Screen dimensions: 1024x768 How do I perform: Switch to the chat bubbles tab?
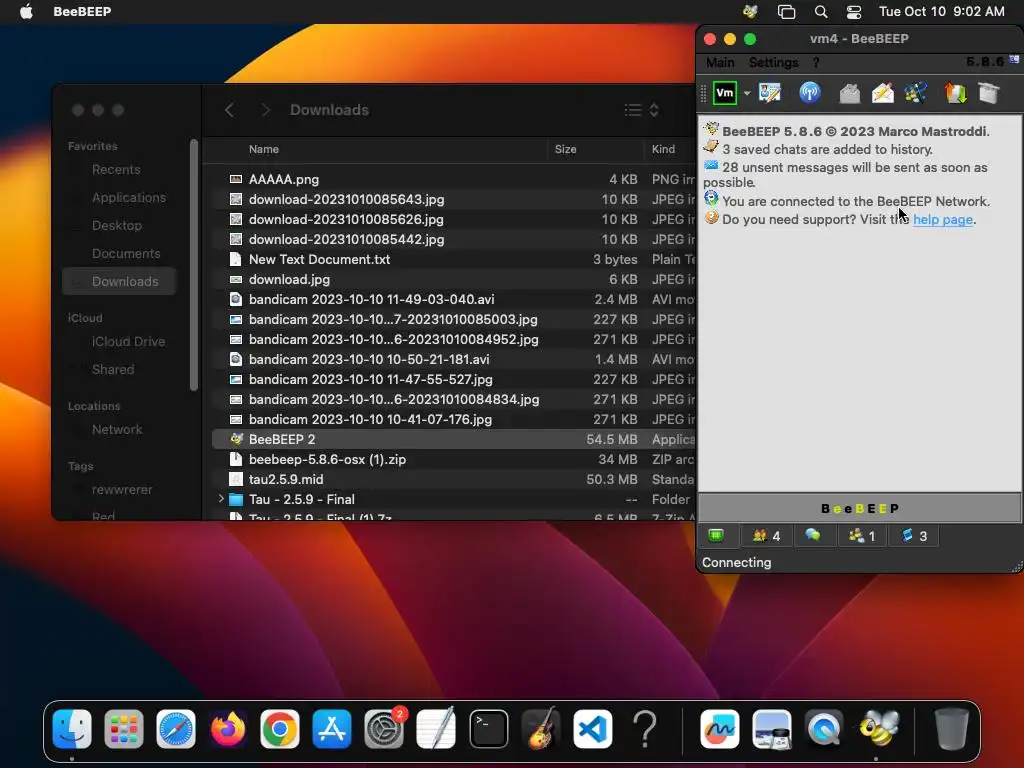813,536
